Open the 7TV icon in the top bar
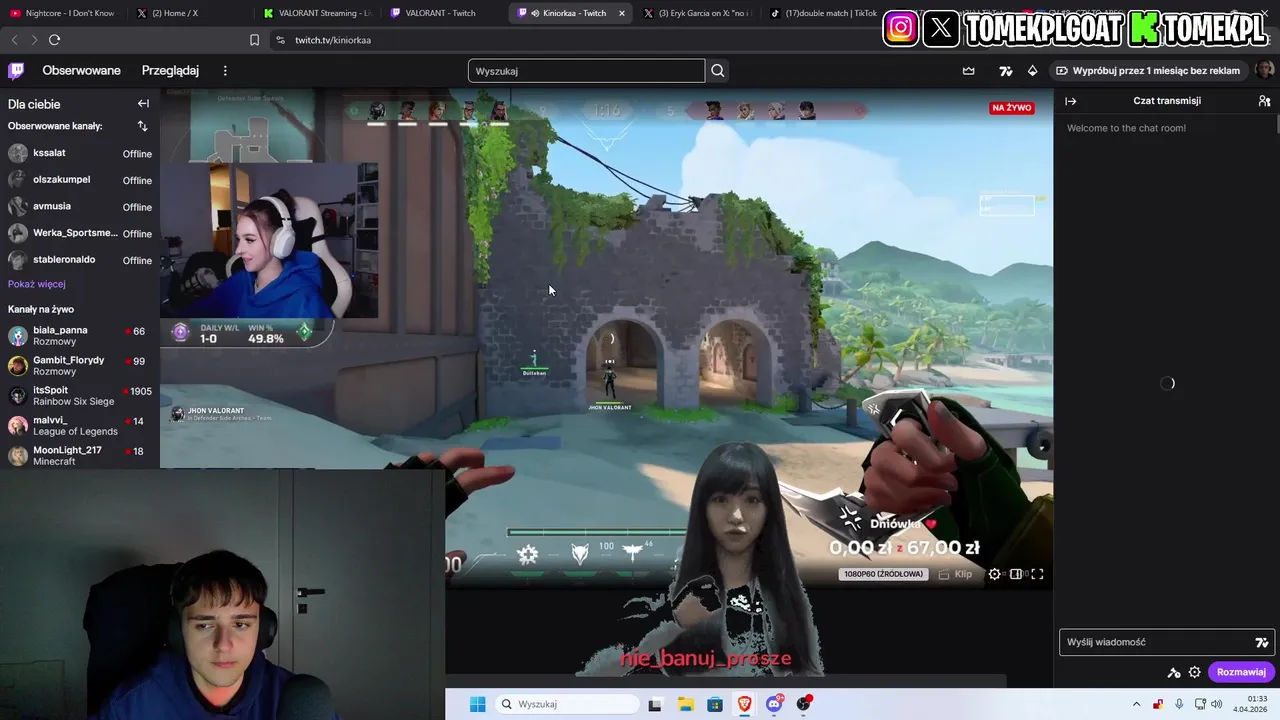1280x720 pixels. pos(1006,71)
